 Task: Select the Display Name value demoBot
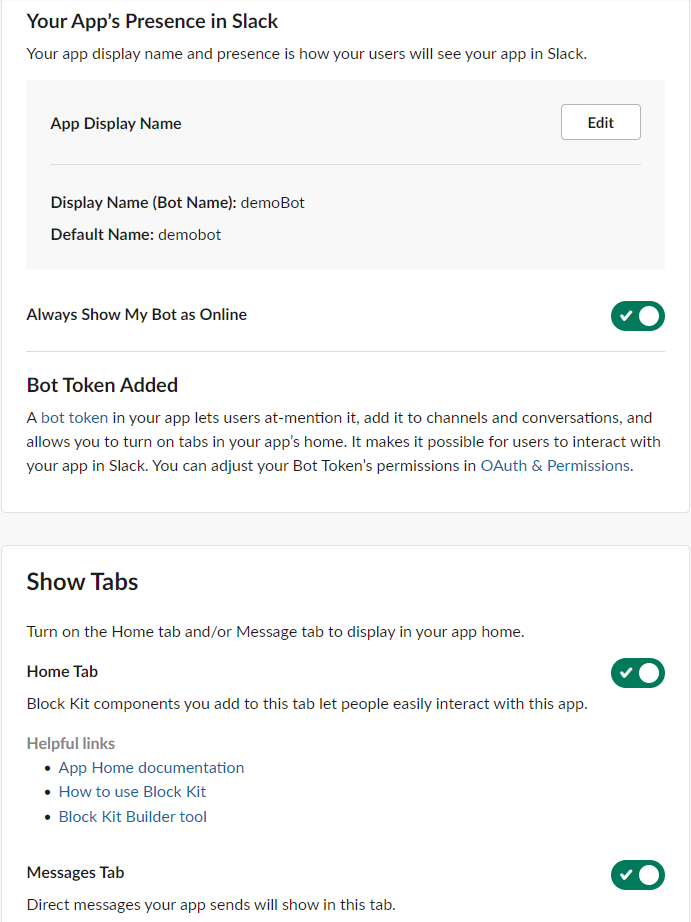click(x=272, y=203)
